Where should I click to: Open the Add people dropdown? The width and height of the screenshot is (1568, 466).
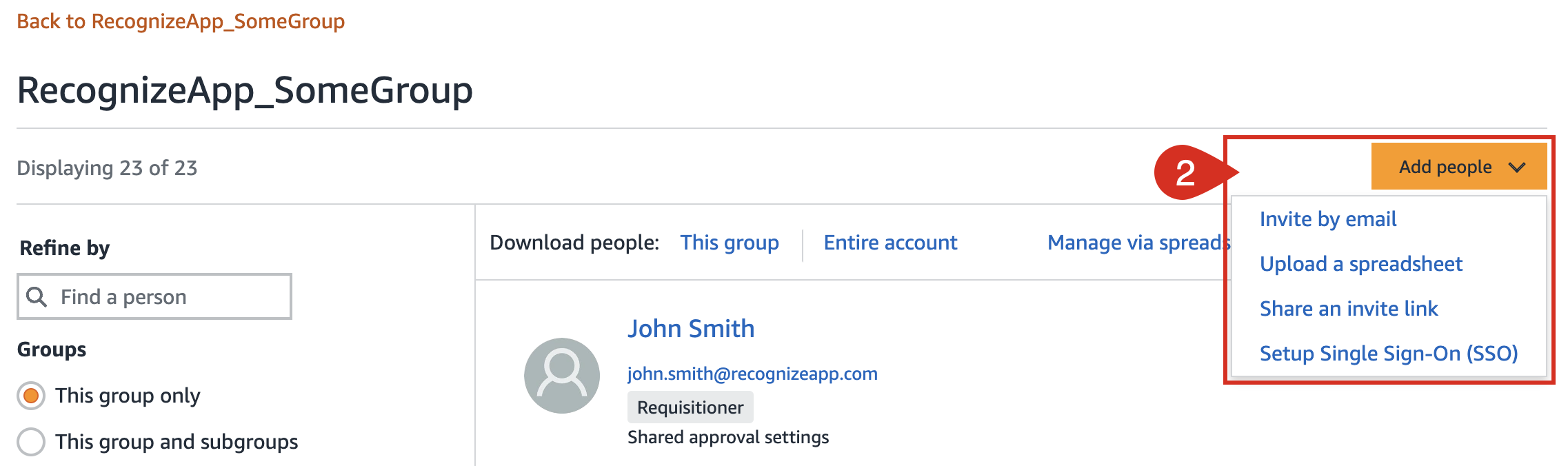pos(1459,167)
